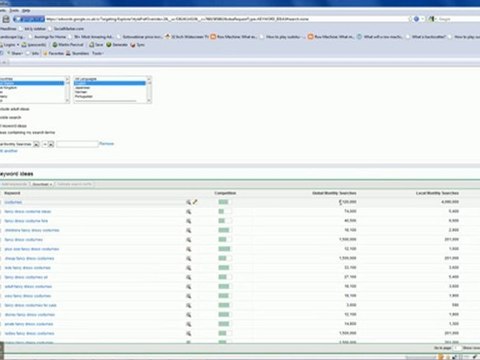Open the Awnings for Home bookmark
The image size is (480, 360).
(x=47, y=36)
